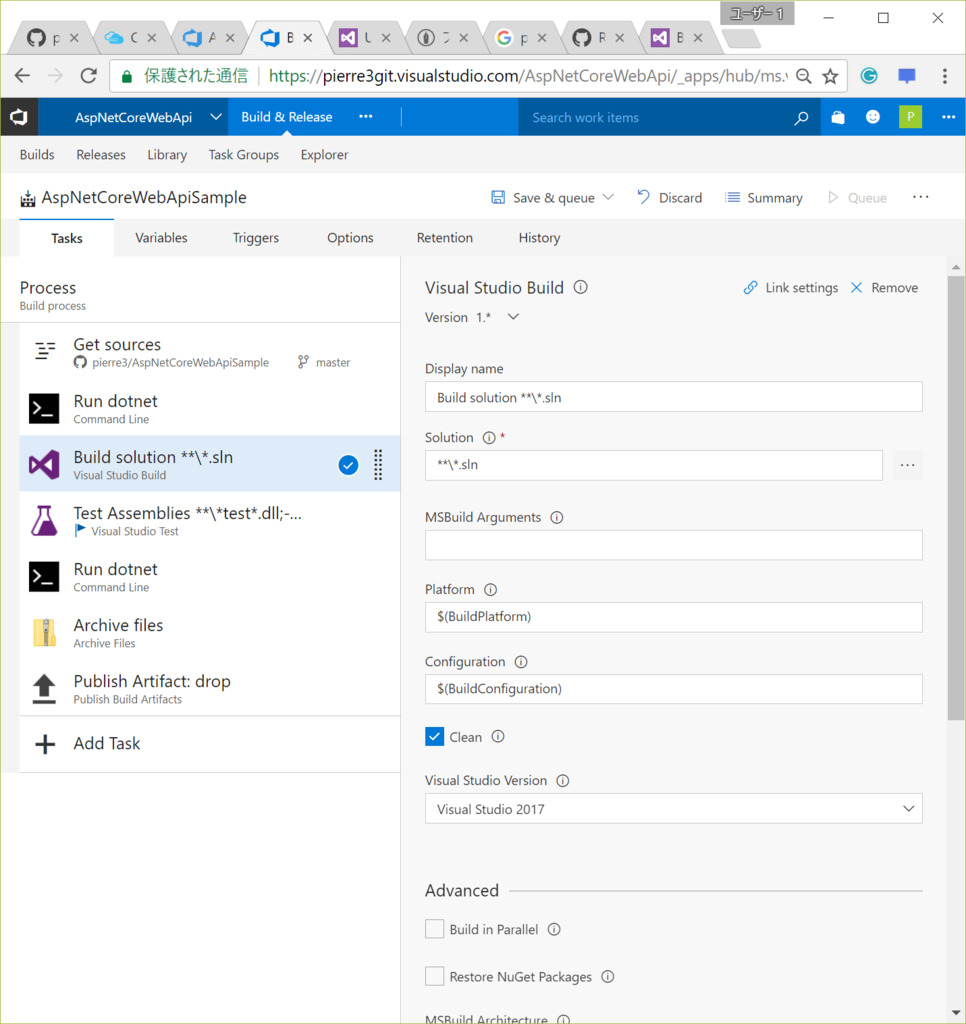This screenshot has height=1024, width=966.
Task: Open the top-right blue header overflow menu
Action: pyautogui.click(x=948, y=117)
